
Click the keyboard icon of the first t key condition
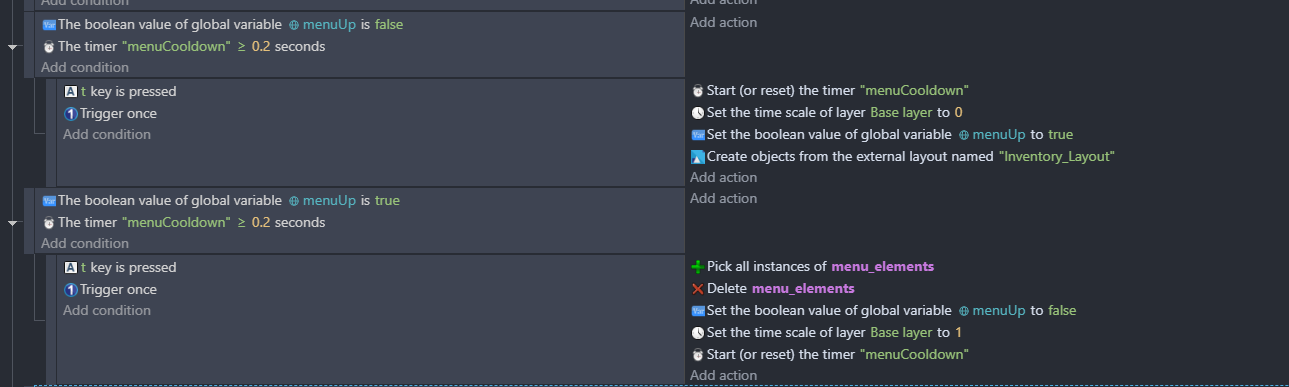[70, 91]
